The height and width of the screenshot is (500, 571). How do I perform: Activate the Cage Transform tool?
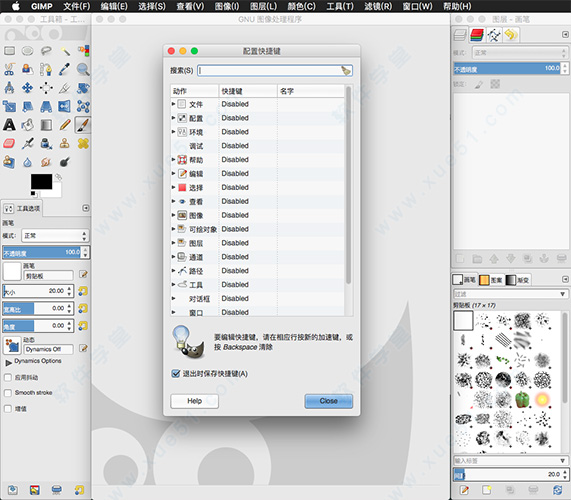click(83, 106)
